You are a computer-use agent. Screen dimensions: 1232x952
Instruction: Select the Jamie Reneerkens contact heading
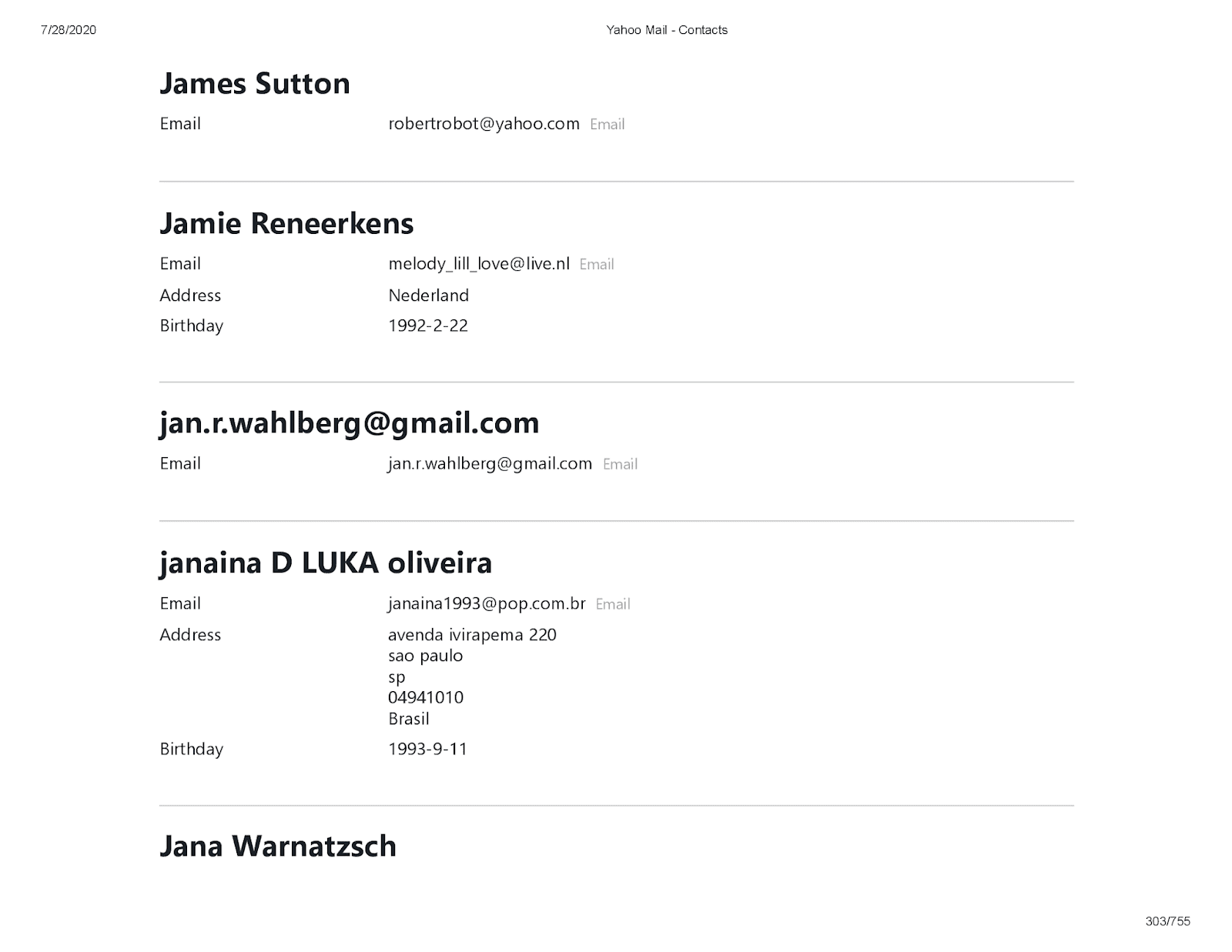point(286,223)
